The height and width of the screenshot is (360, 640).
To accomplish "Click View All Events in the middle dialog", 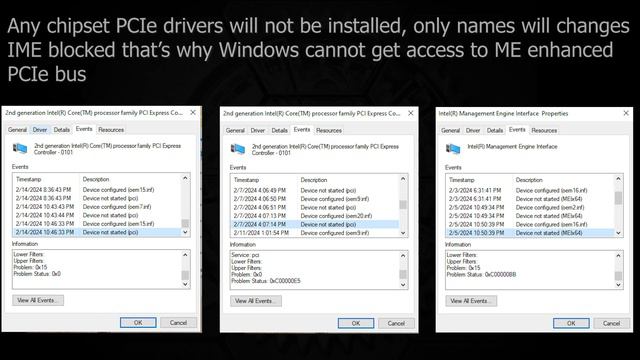I will pyautogui.click(x=256, y=301).
